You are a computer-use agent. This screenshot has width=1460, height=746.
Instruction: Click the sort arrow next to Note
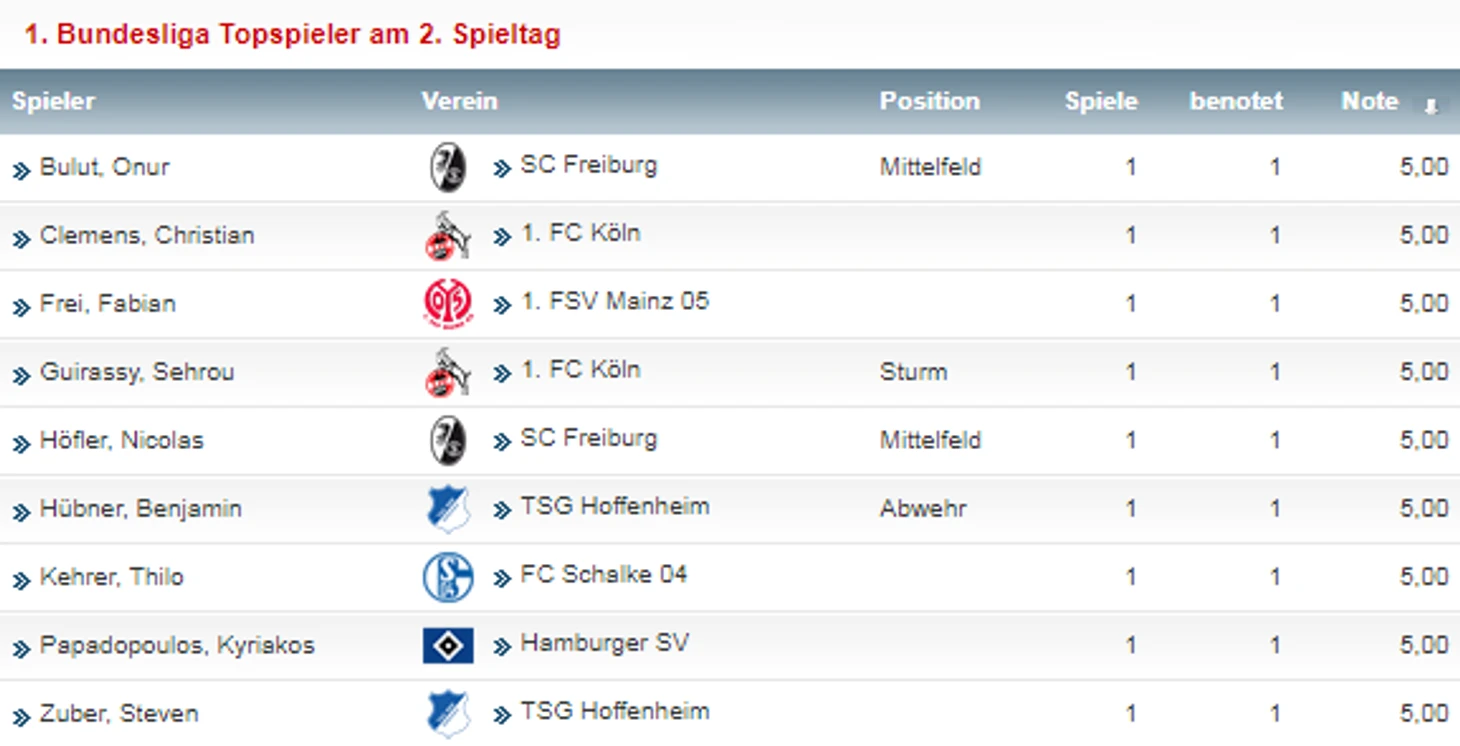pyautogui.click(x=1431, y=106)
